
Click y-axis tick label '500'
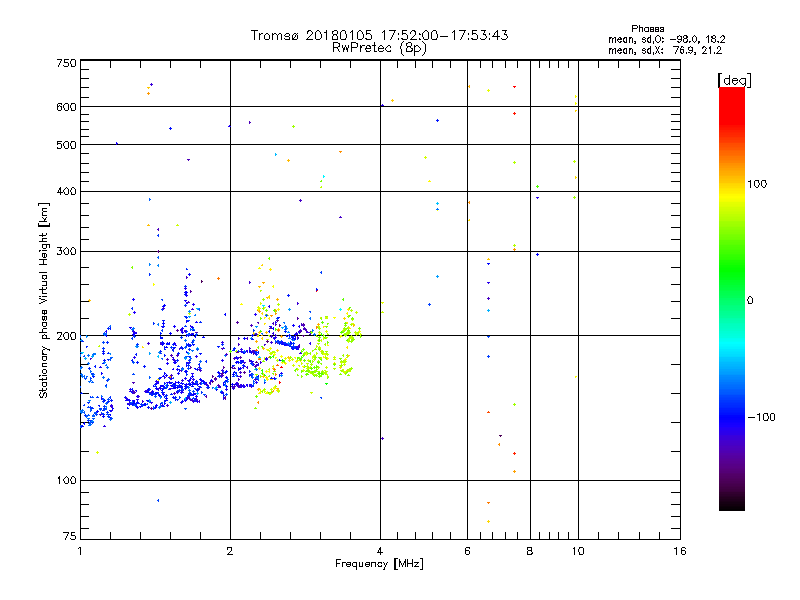[x=66, y=145]
